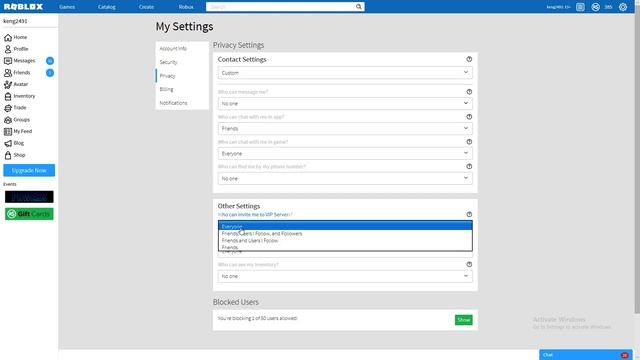Open the top bar messages icon
Image resolution: width=640 pixels, height=360 pixels.
click(580, 7)
